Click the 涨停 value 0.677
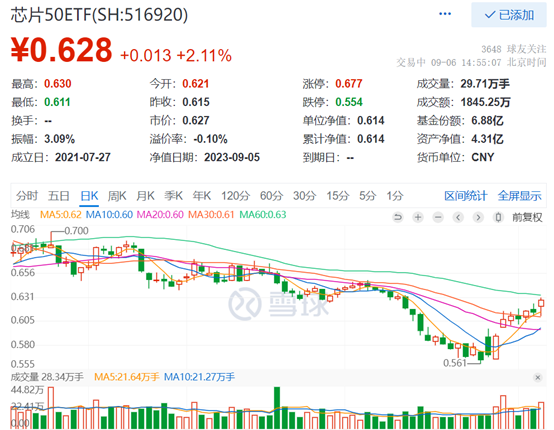554x430 pixels. (x=349, y=84)
